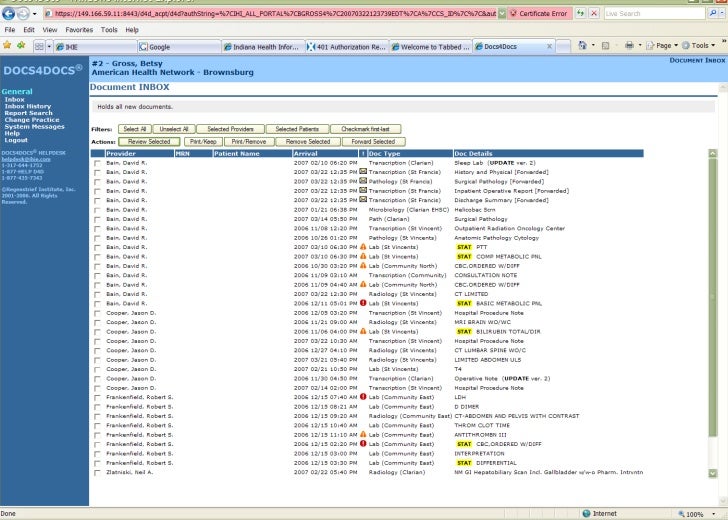This screenshot has width=728, height=520.
Task: Open the Page menu dropdown
Action: click(662, 46)
